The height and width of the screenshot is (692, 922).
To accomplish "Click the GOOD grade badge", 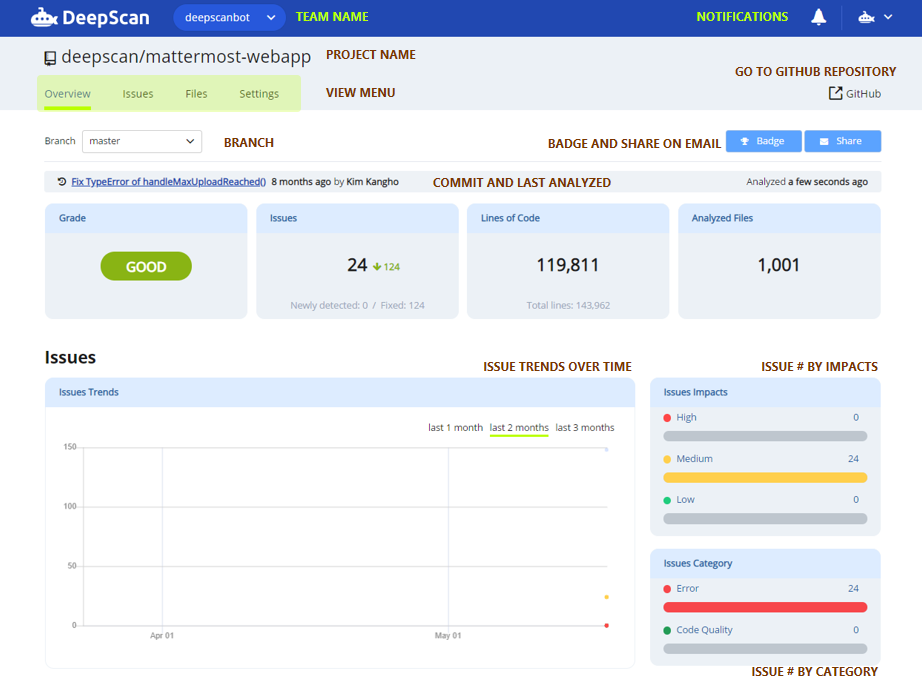I will pos(146,266).
